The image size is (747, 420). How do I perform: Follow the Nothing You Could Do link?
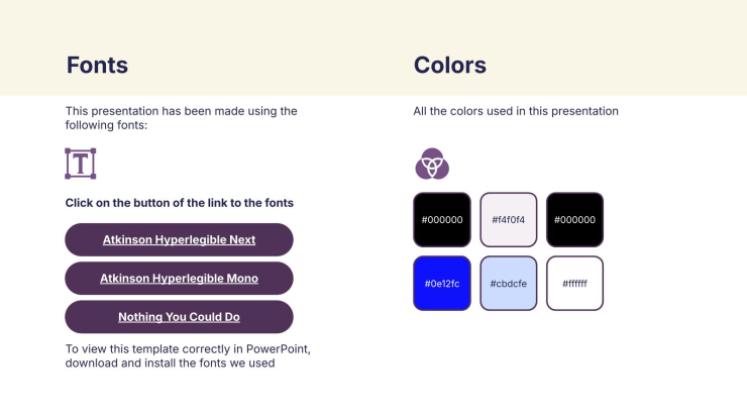click(179, 317)
